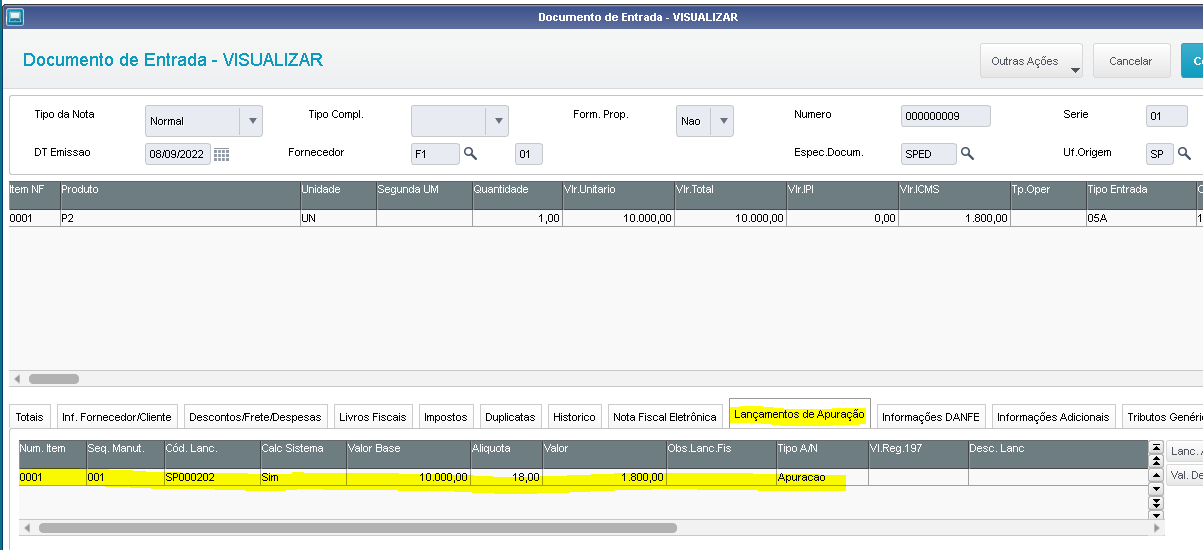Click the Numero input field
This screenshot has height=550, width=1203.
point(945,116)
